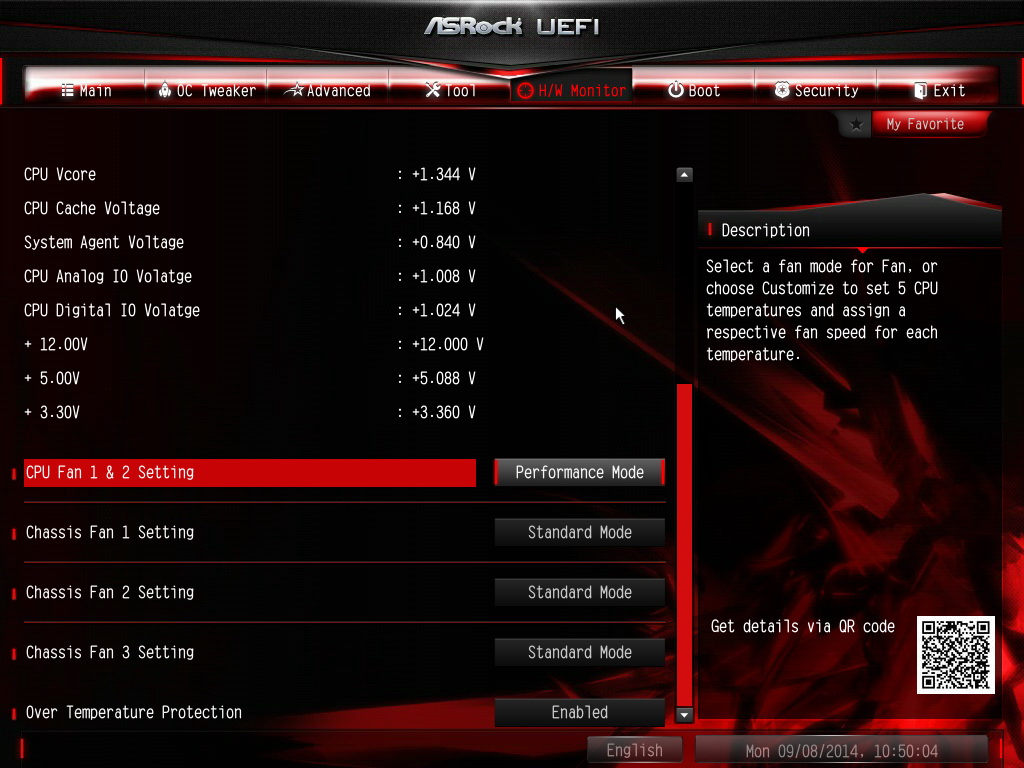Click the Tool wrench icon
Viewport: 1024px width, 768px height.
click(x=432, y=90)
